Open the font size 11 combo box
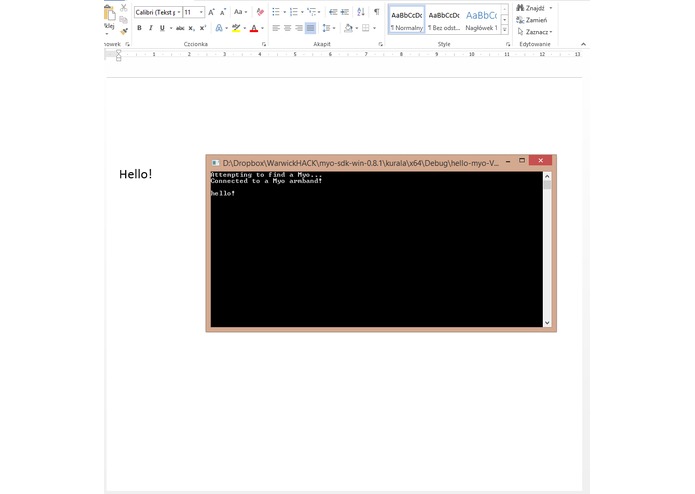This screenshot has width=695, height=494. click(194, 12)
